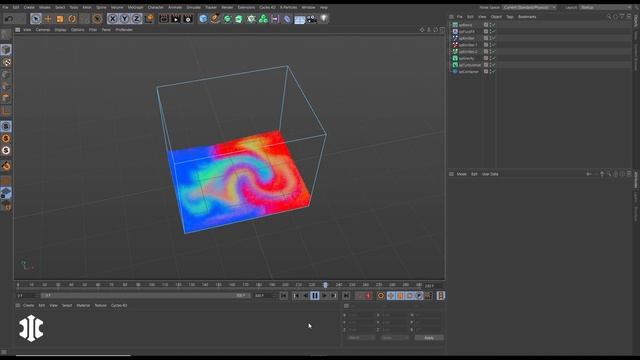The image size is (640, 360).
Task: Click the Make Editable icon
Action: 6,35
